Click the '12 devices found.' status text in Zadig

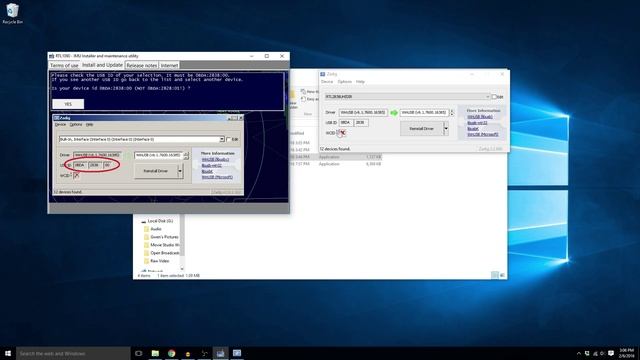pos(335,149)
